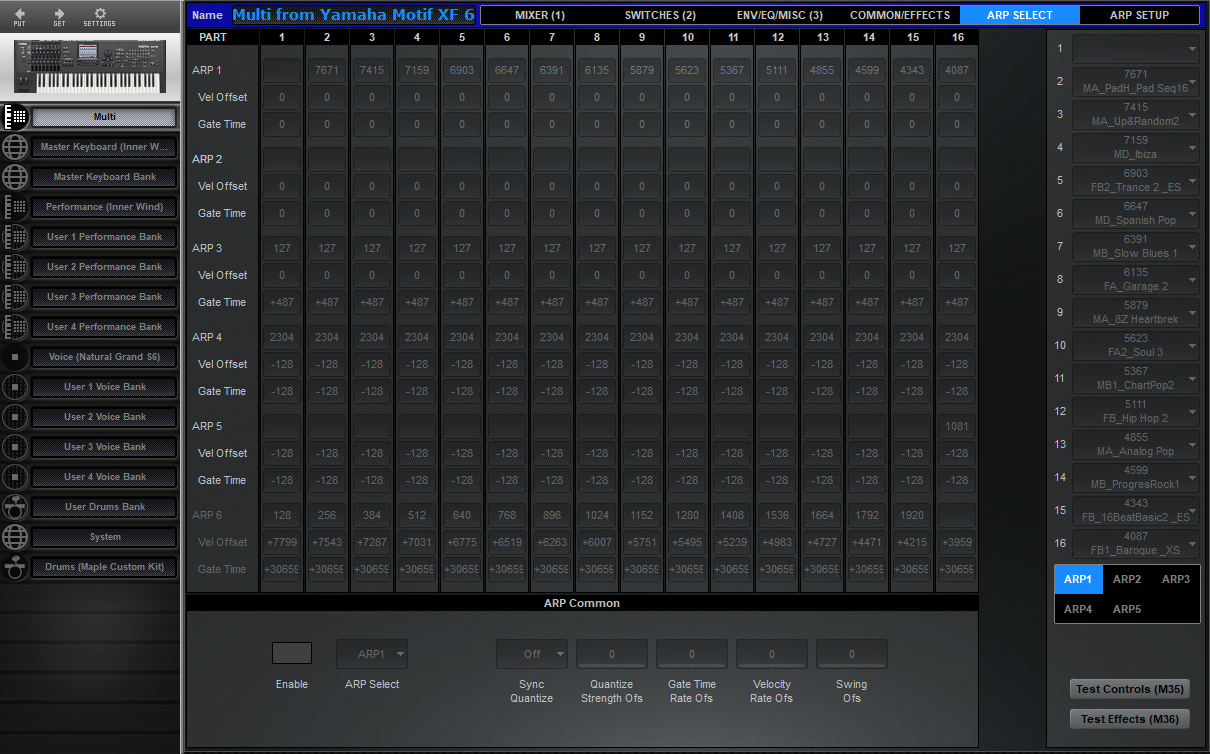This screenshot has height=754, width=1210.
Task: Open the System section in the sidebar
Action: coord(103,536)
